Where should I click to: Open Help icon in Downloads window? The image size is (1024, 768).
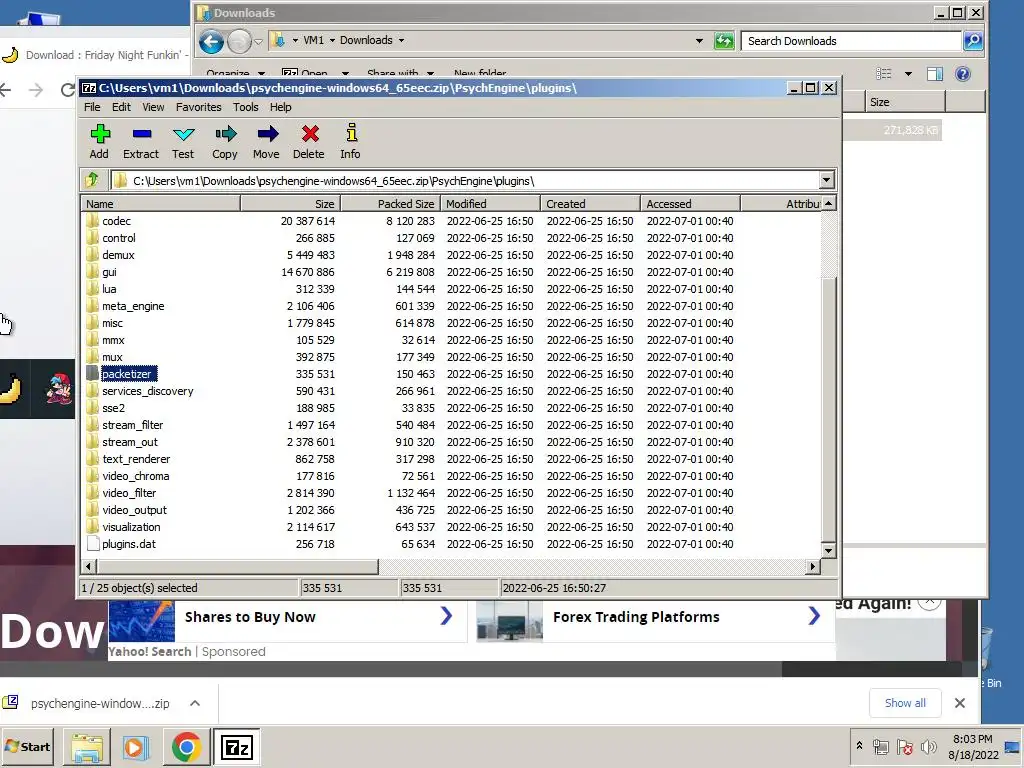pos(963,74)
